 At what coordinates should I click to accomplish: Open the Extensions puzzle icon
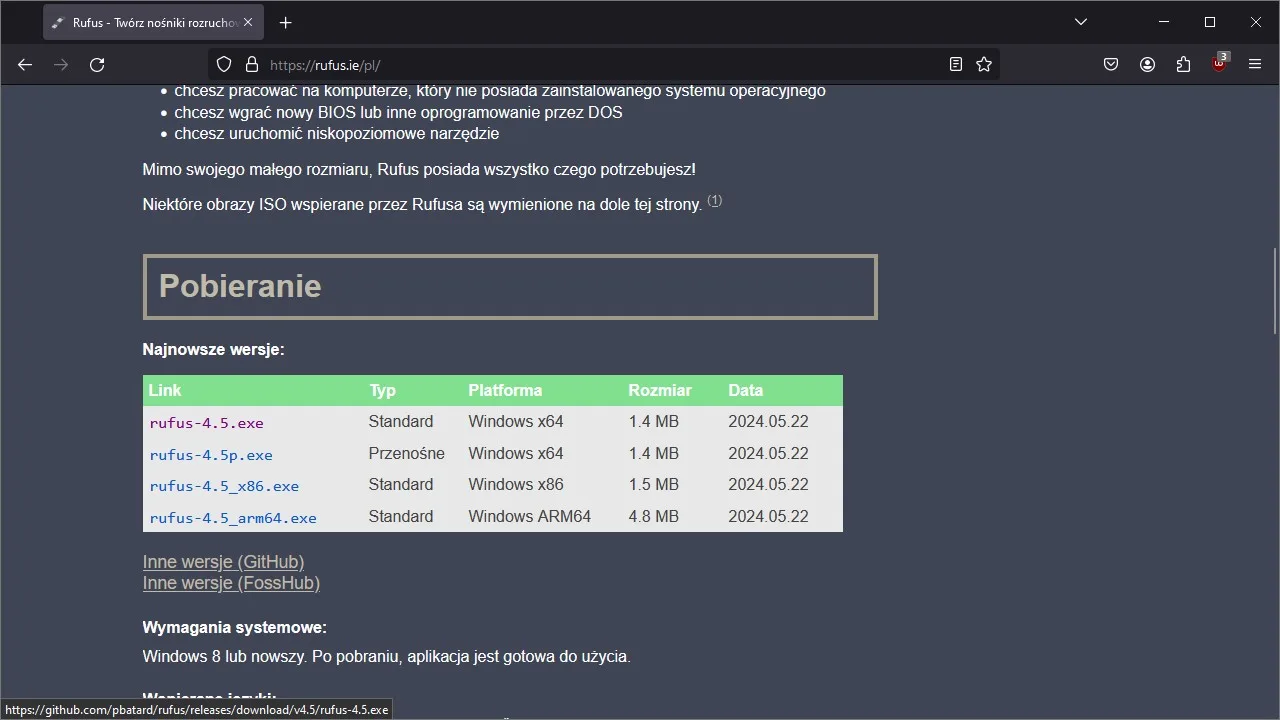[1183, 64]
